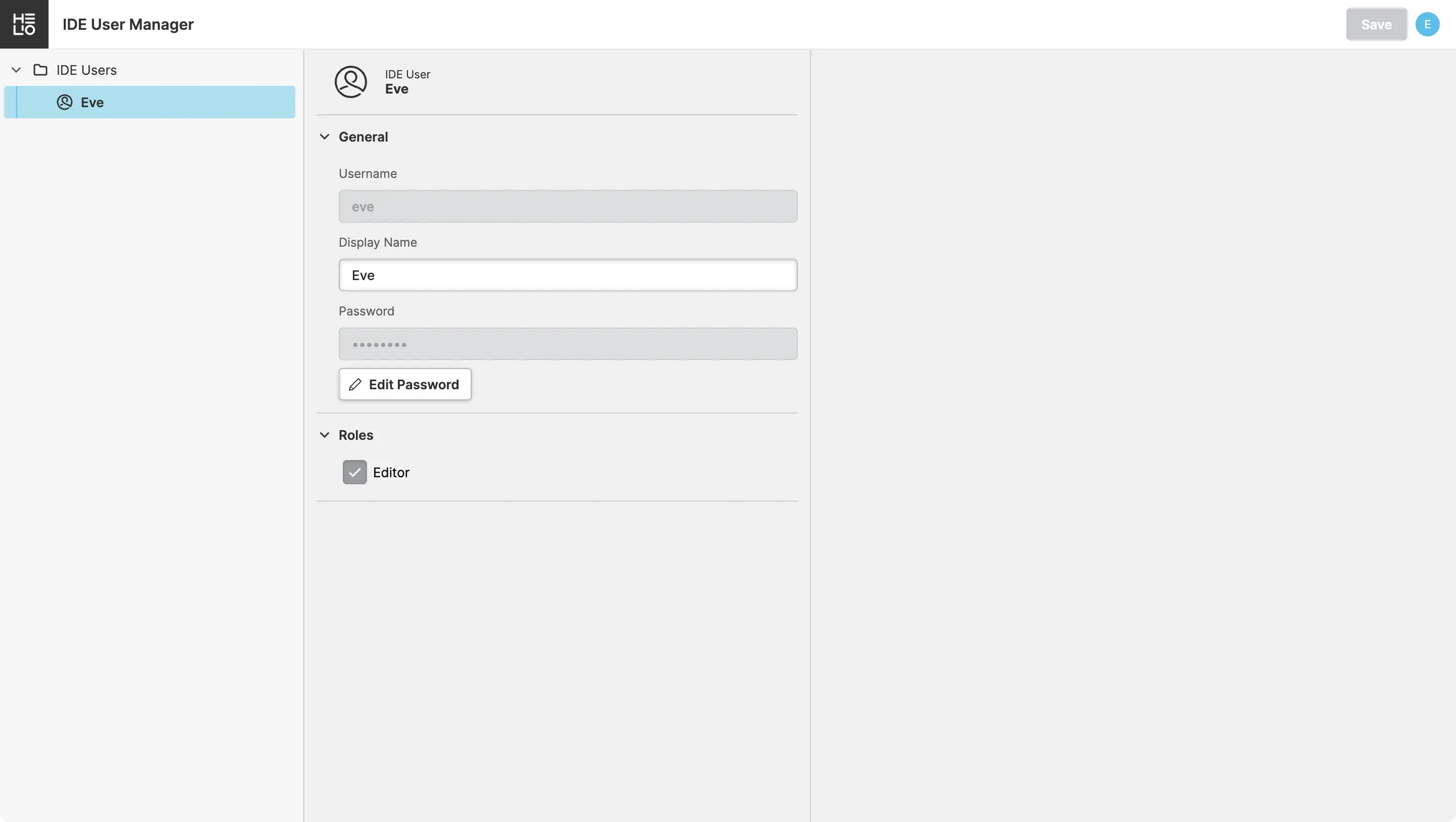Click the Roles section heading
The width and height of the screenshot is (1456, 822).
(355, 435)
